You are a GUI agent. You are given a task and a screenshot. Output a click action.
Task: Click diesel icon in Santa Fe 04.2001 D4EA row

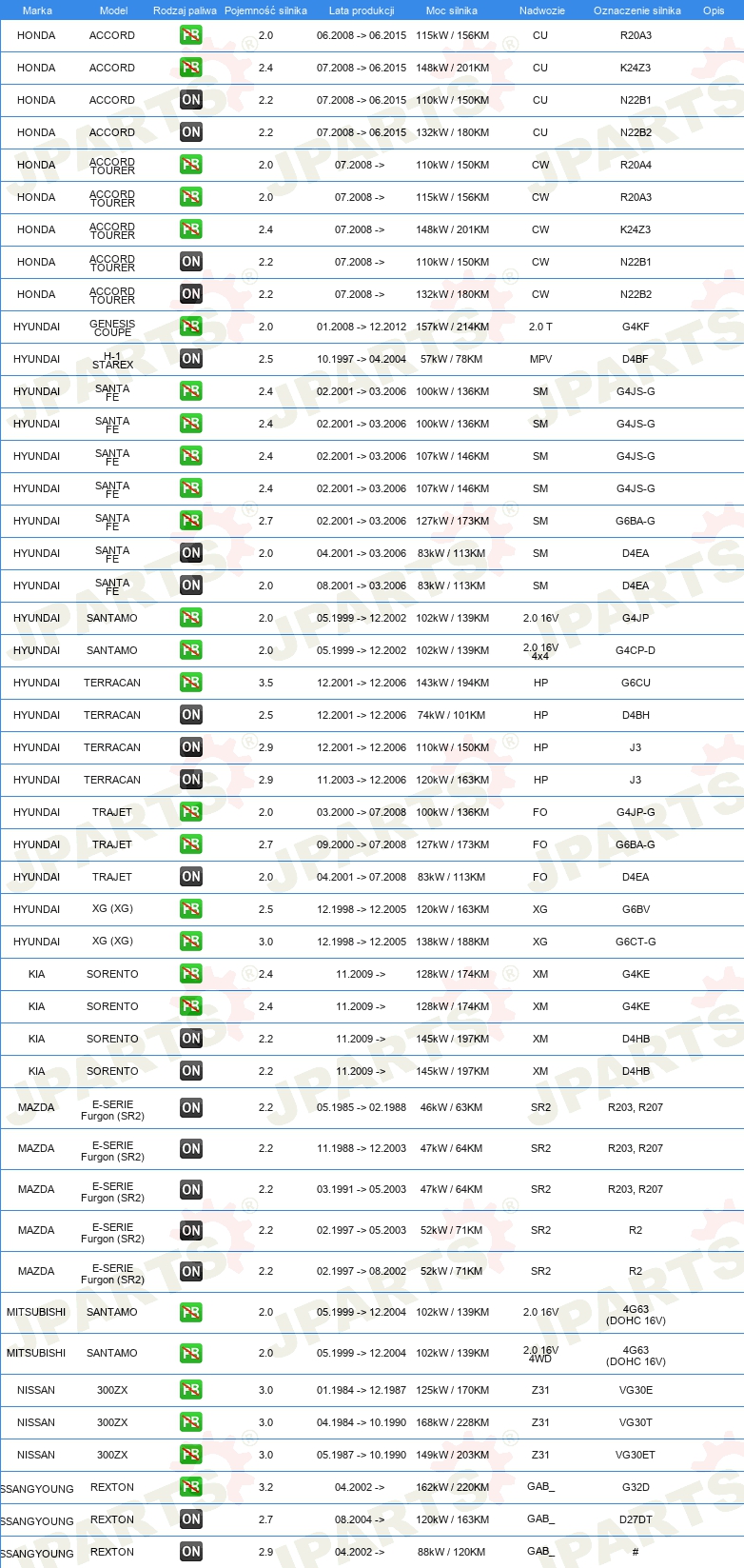tap(190, 553)
